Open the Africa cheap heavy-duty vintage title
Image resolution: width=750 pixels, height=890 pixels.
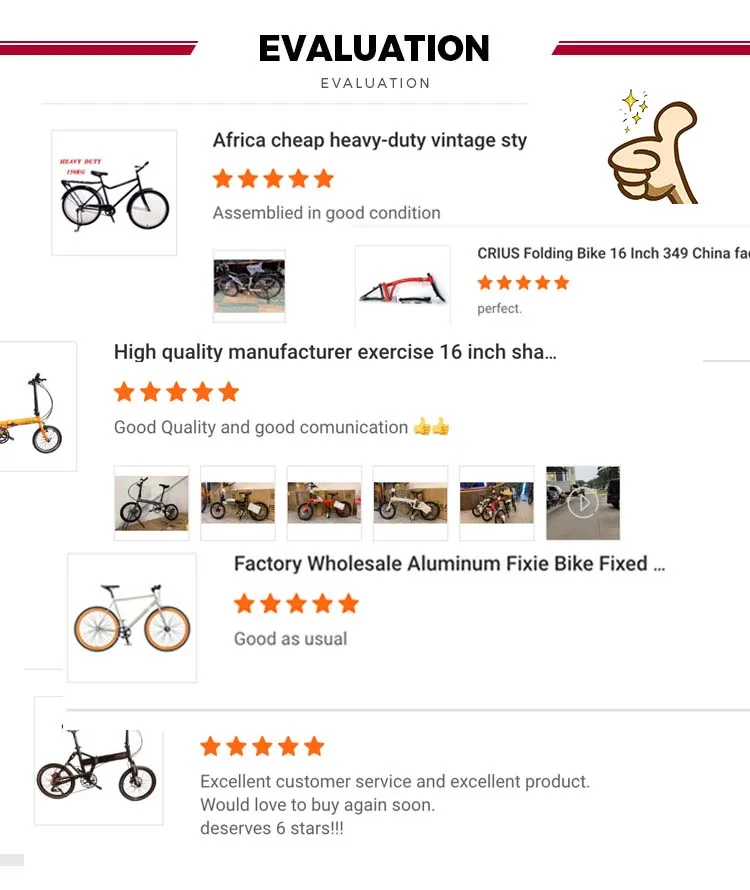(x=370, y=140)
